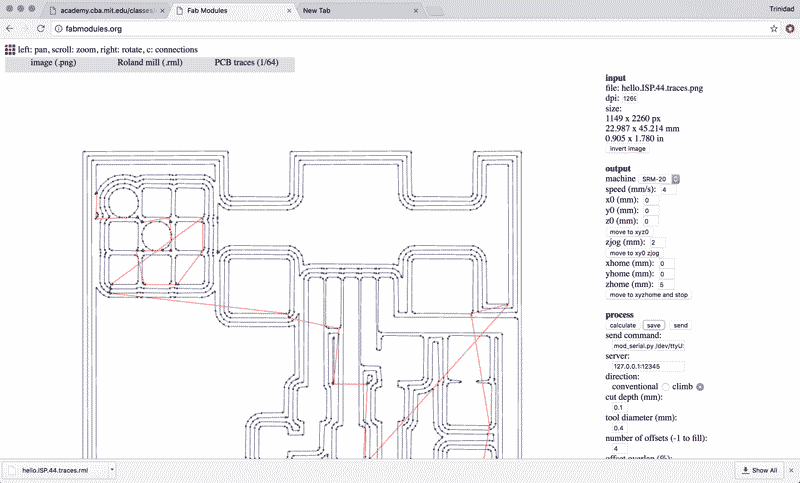Click the browser address bar

click(x=408, y=29)
